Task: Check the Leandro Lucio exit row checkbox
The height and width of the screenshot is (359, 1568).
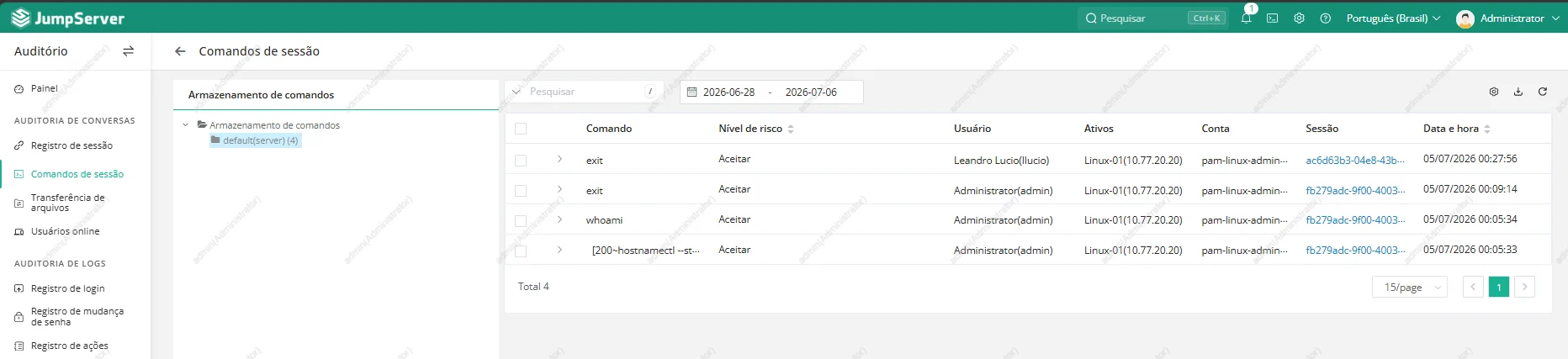Action: [521, 161]
